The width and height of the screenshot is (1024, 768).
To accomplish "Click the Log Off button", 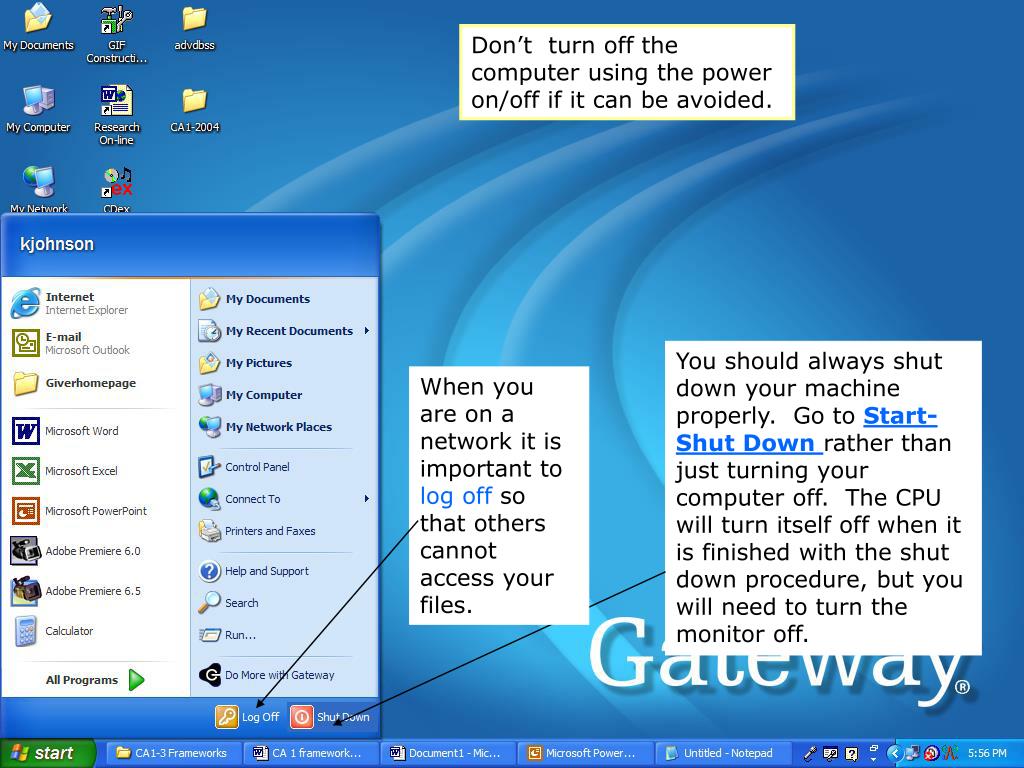I will click(x=248, y=716).
